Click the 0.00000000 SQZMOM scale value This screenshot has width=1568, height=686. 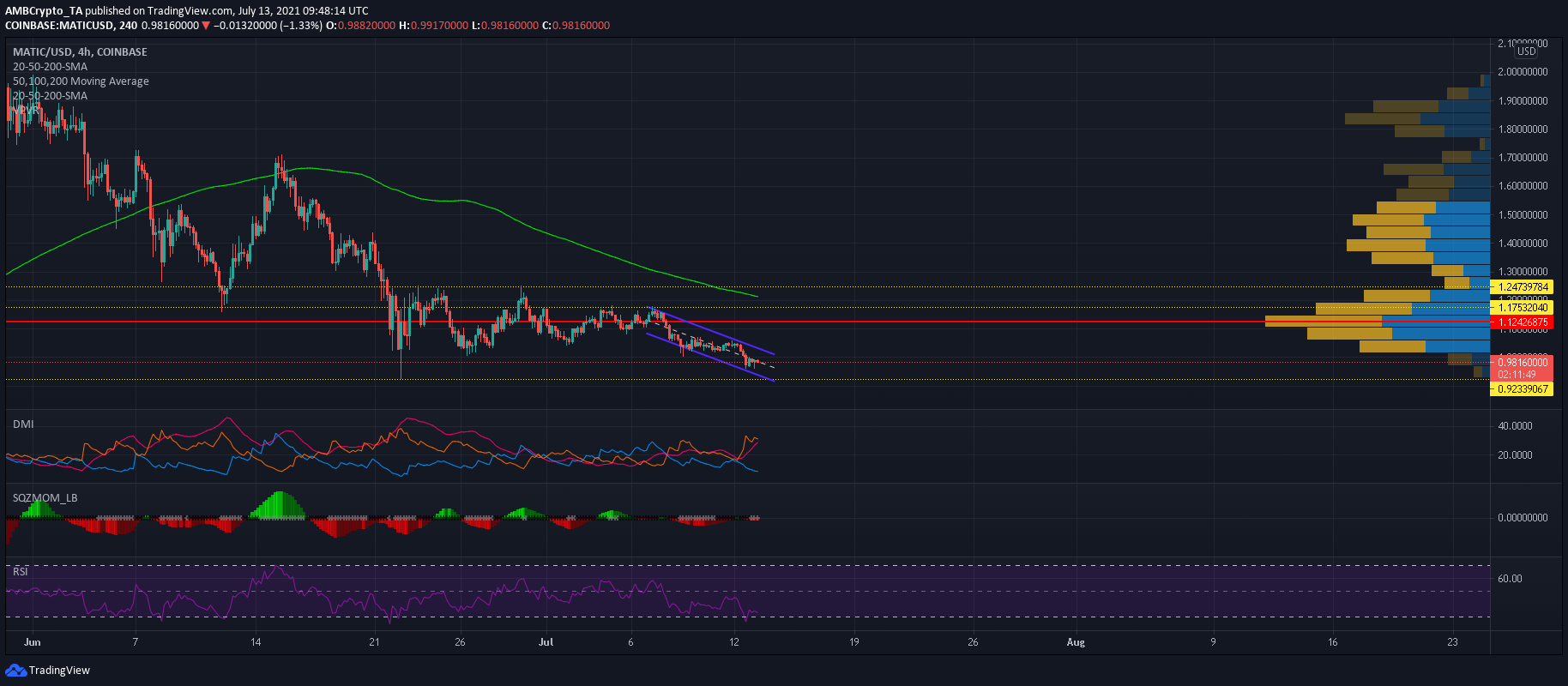1523,518
